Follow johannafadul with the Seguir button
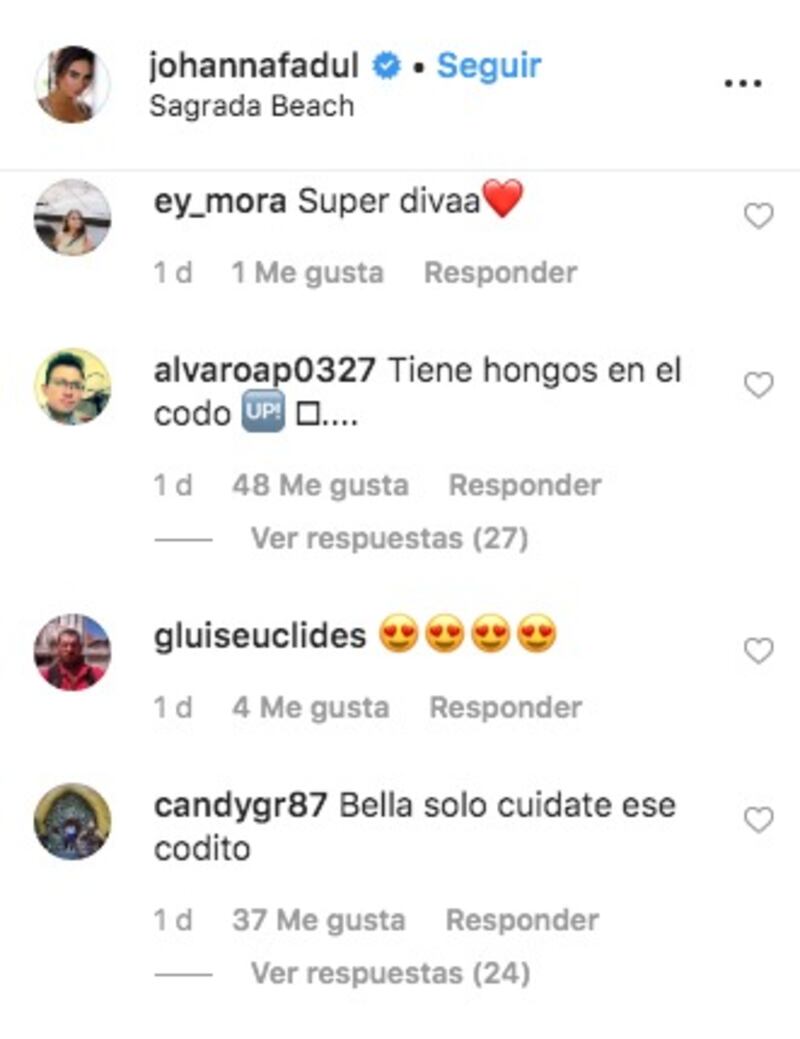This screenshot has height=1039, width=800. 489,66
